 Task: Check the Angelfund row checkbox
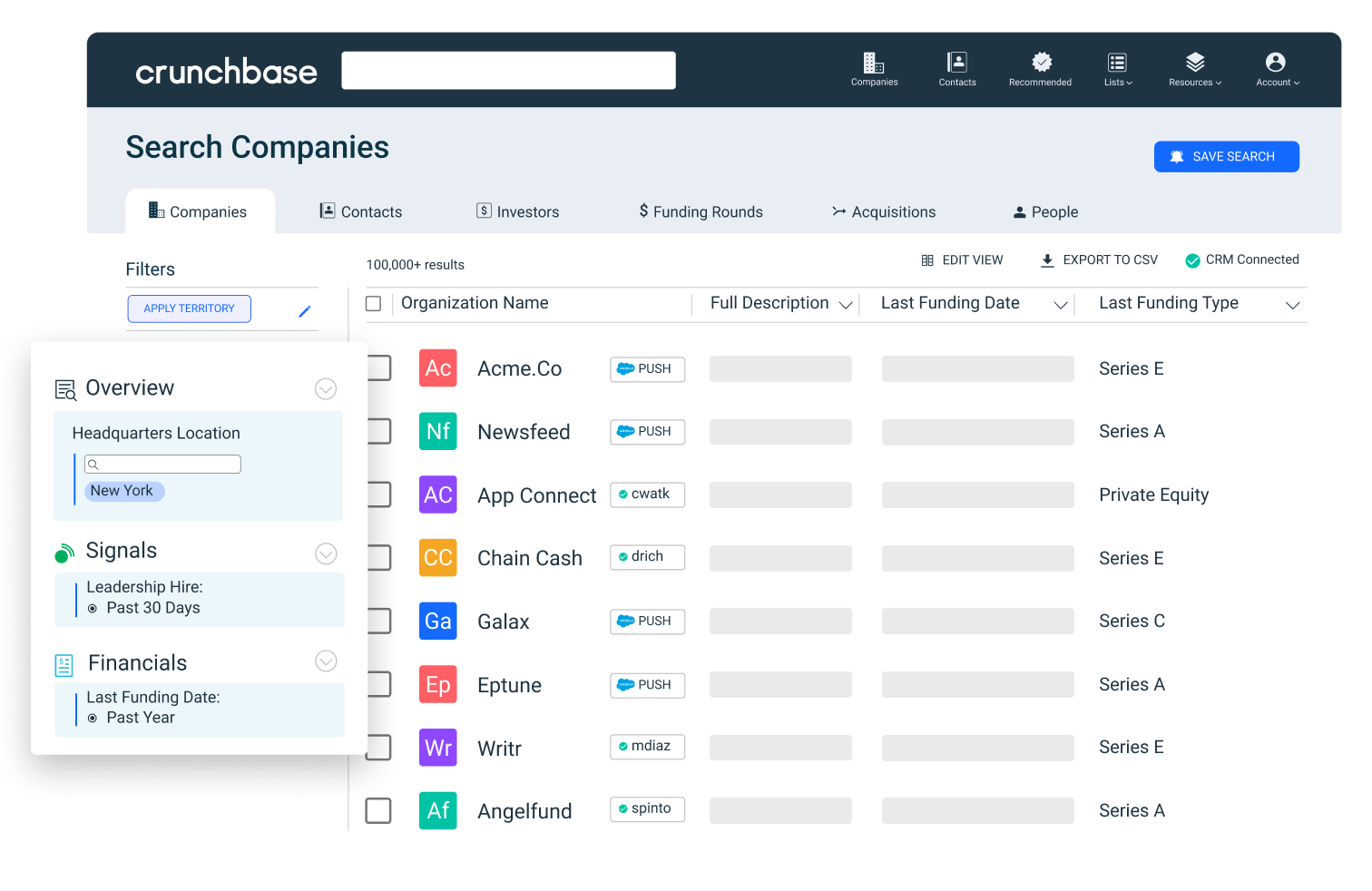[378, 810]
